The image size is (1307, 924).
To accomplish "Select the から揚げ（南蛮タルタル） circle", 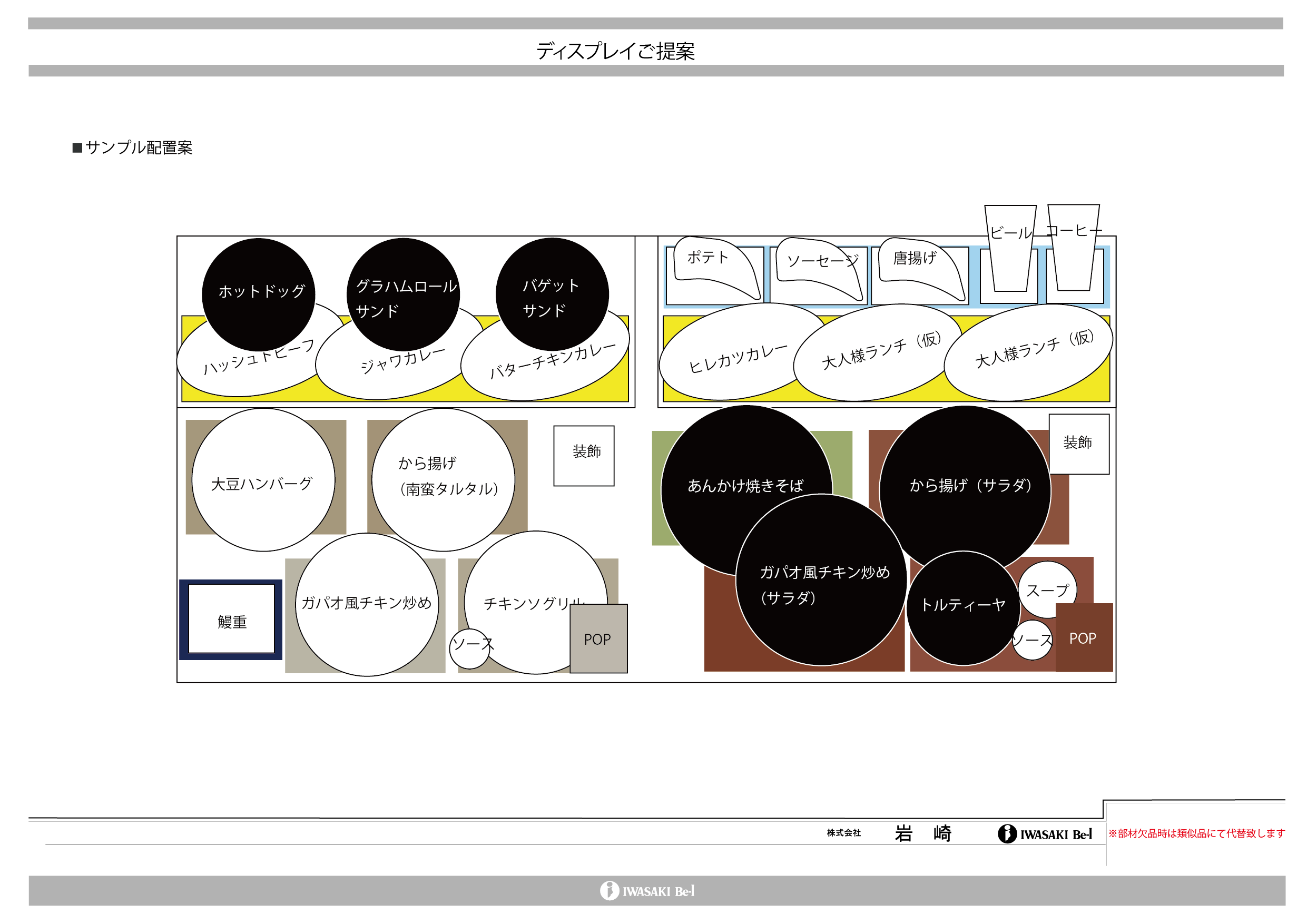I will point(443,479).
